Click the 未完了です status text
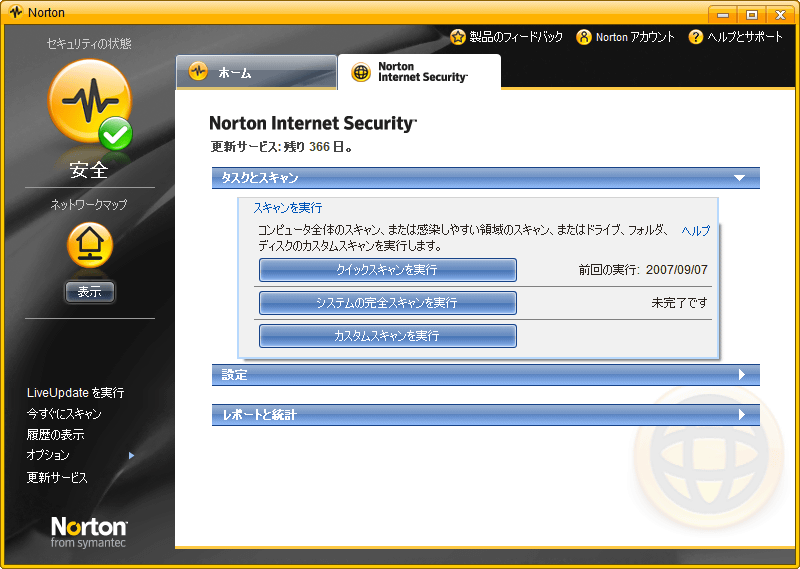 pyautogui.click(x=679, y=303)
